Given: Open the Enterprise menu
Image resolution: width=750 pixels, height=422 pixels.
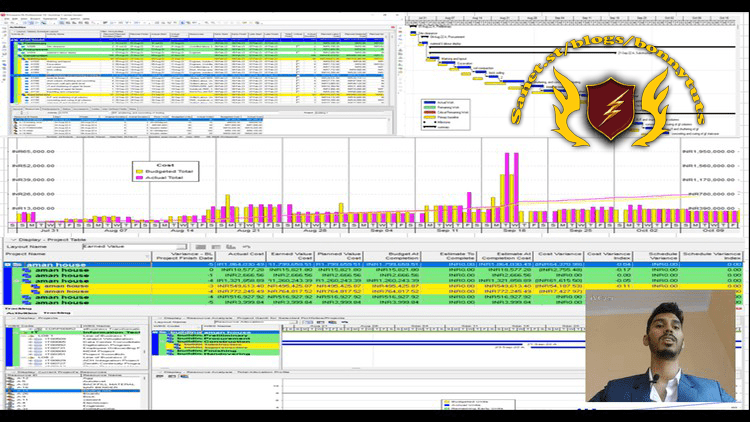Looking at the screenshot, I should click(x=49, y=19).
